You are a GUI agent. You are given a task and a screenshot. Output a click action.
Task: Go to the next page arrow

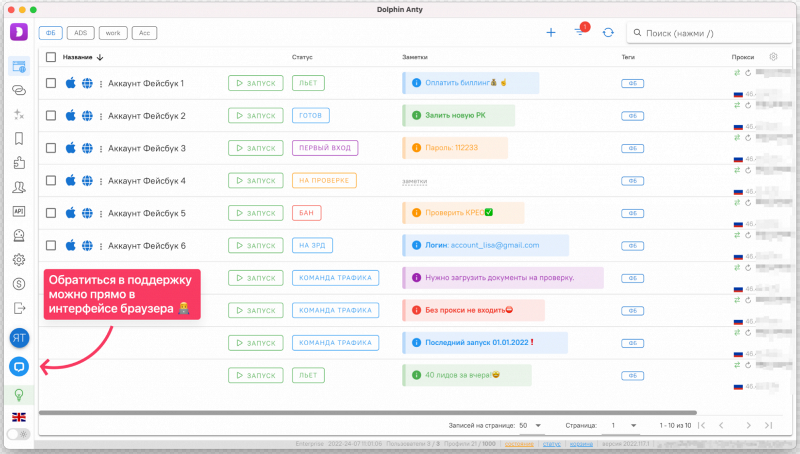[748, 425]
